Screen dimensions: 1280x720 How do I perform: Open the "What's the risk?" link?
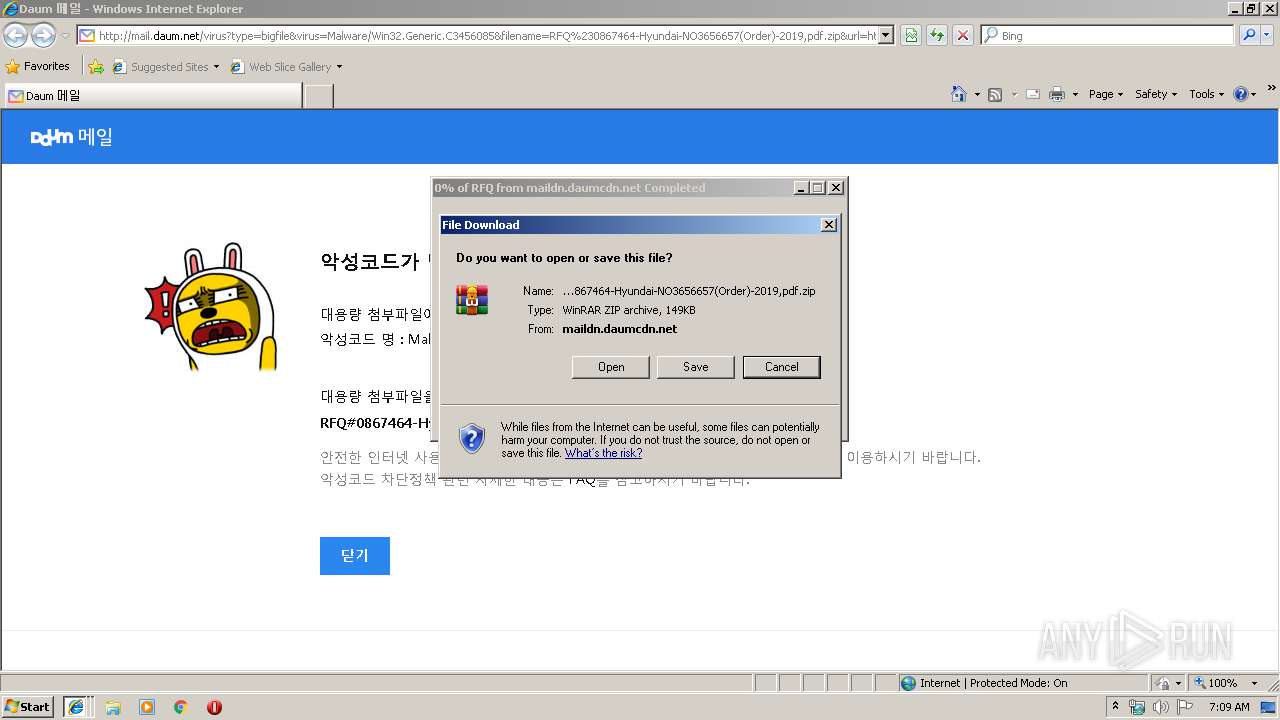[603, 453]
